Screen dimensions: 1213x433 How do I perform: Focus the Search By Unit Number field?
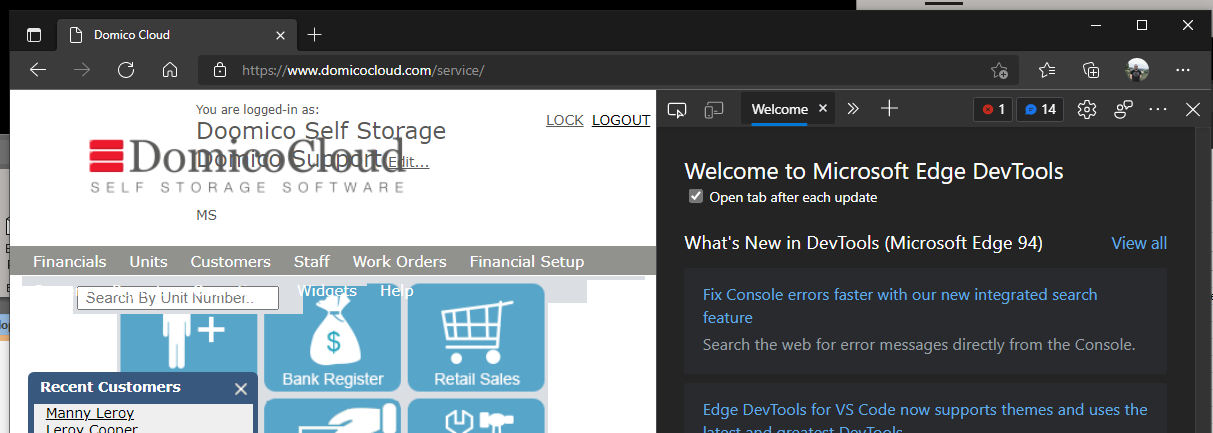tap(178, 298)
